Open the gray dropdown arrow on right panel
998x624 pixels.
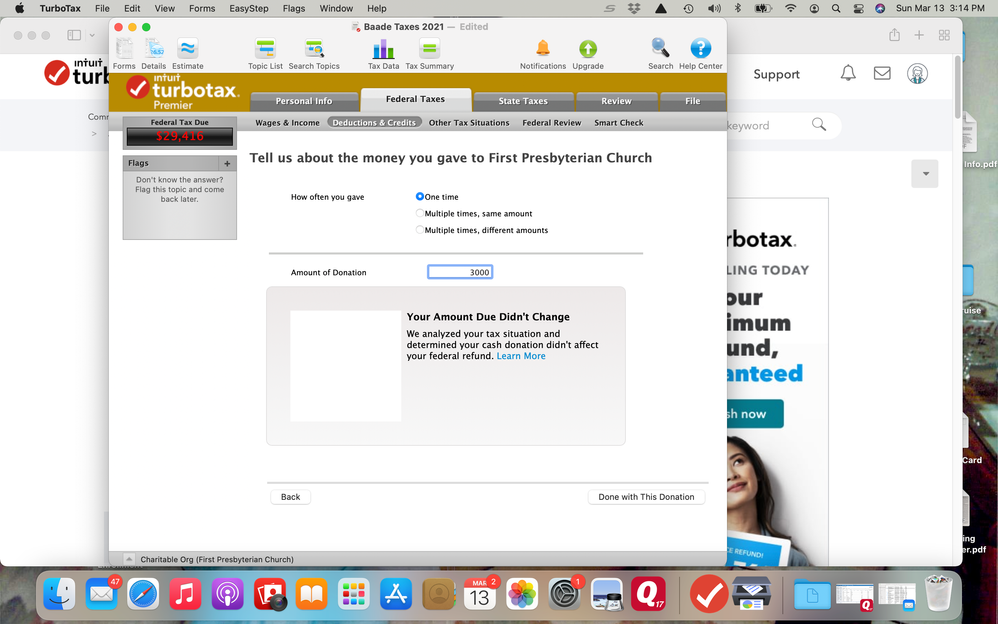click(924, 173)
